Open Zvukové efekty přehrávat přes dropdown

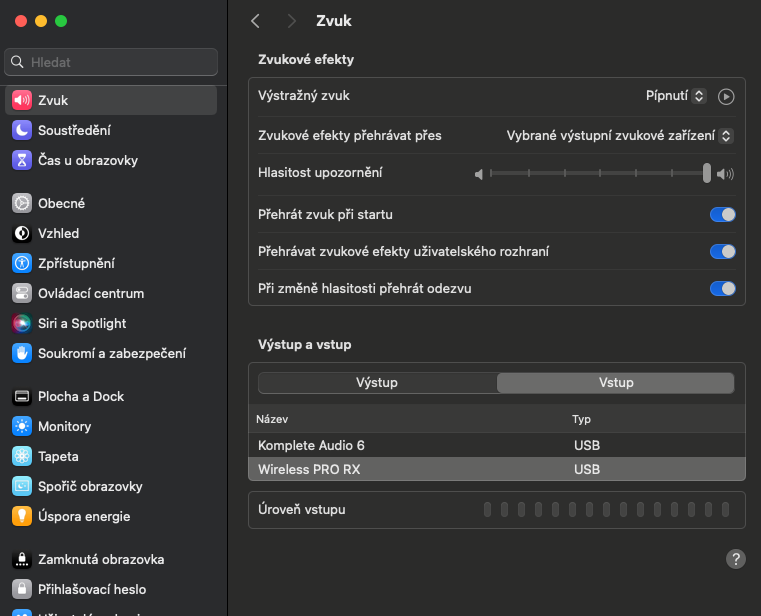click(x=620, y=135)
